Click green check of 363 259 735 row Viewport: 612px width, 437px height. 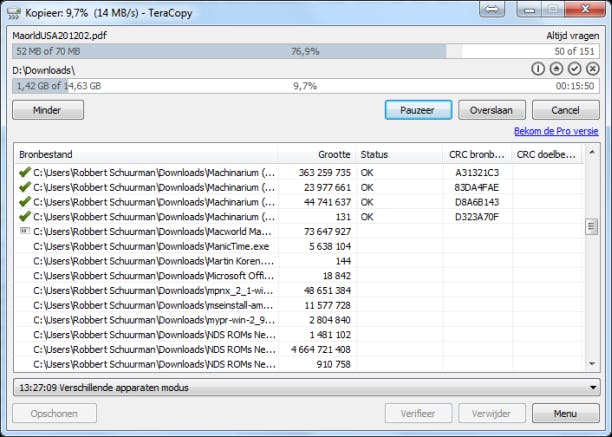25,172
